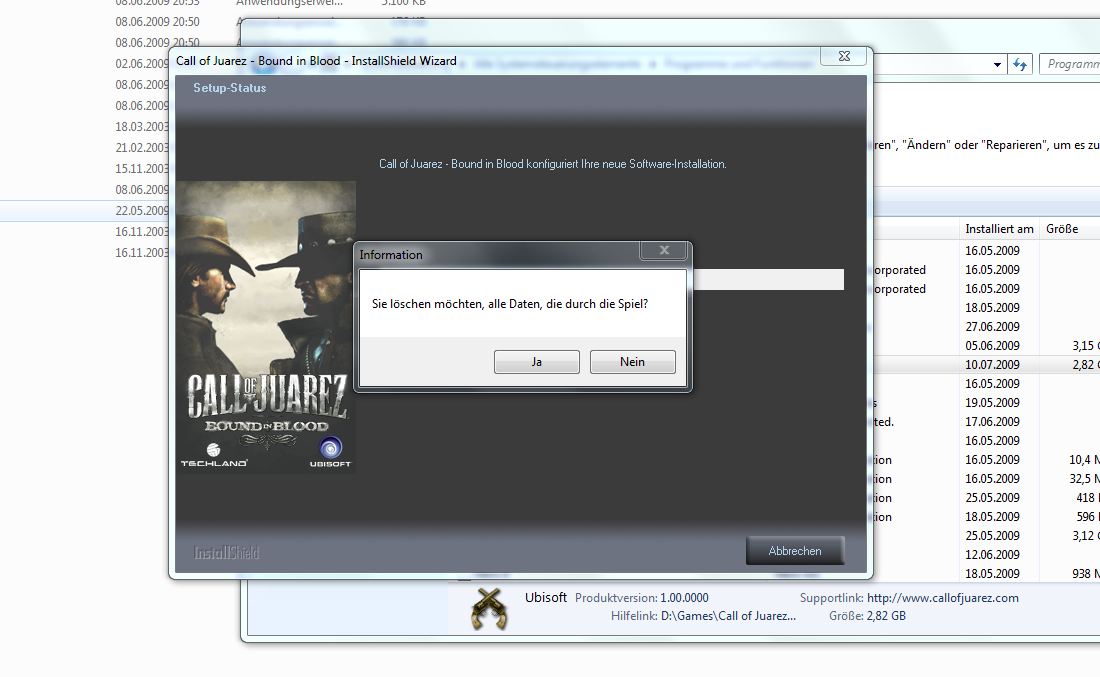Select the program row dated 19.05.2009
Viewport: 1100px width, 677px height.
pyautogui.click(x=987, y=403)
